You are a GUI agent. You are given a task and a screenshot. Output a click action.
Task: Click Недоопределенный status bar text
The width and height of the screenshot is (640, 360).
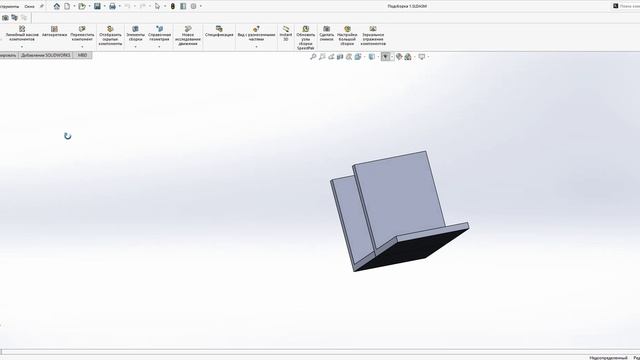click(x=608, y=358)
